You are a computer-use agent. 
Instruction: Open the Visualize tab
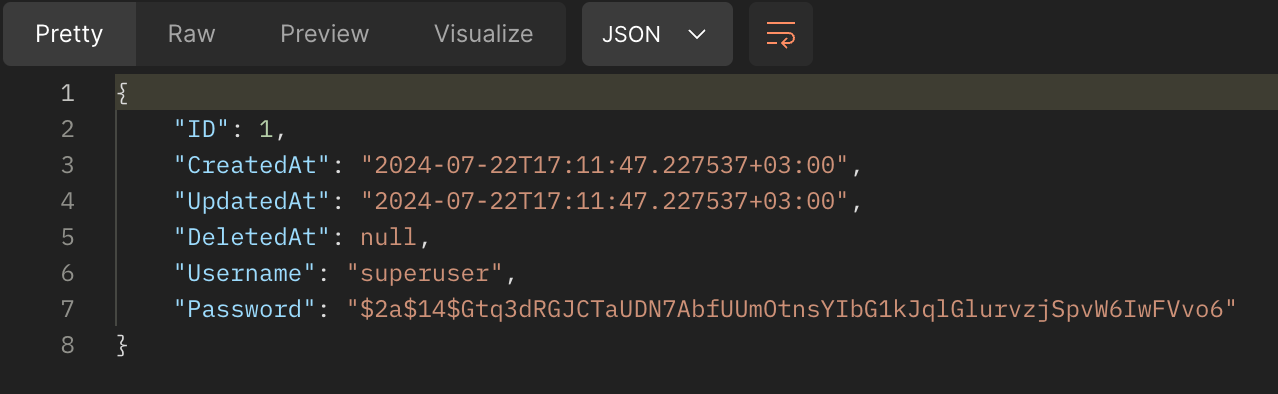(x=483, y=34)
